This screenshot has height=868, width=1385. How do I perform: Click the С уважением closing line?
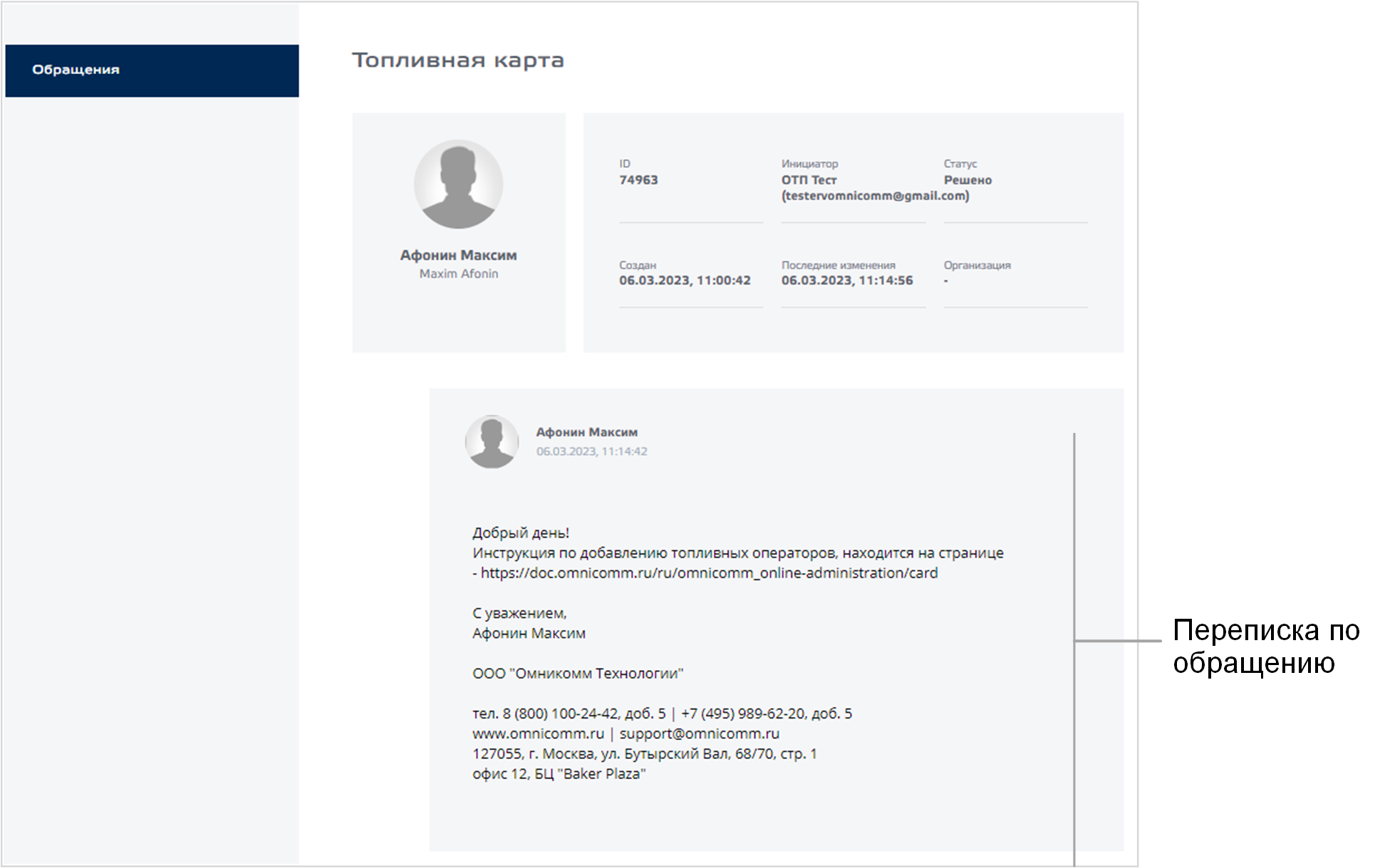(519, 613)
